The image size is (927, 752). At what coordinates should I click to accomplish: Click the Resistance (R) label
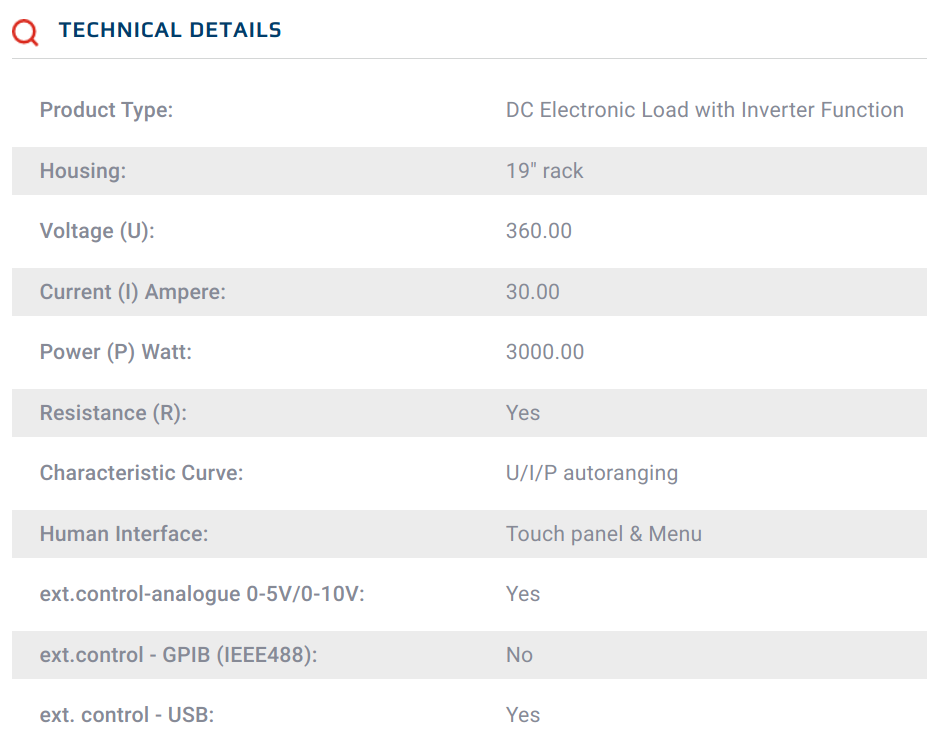[x=113, y=413]
